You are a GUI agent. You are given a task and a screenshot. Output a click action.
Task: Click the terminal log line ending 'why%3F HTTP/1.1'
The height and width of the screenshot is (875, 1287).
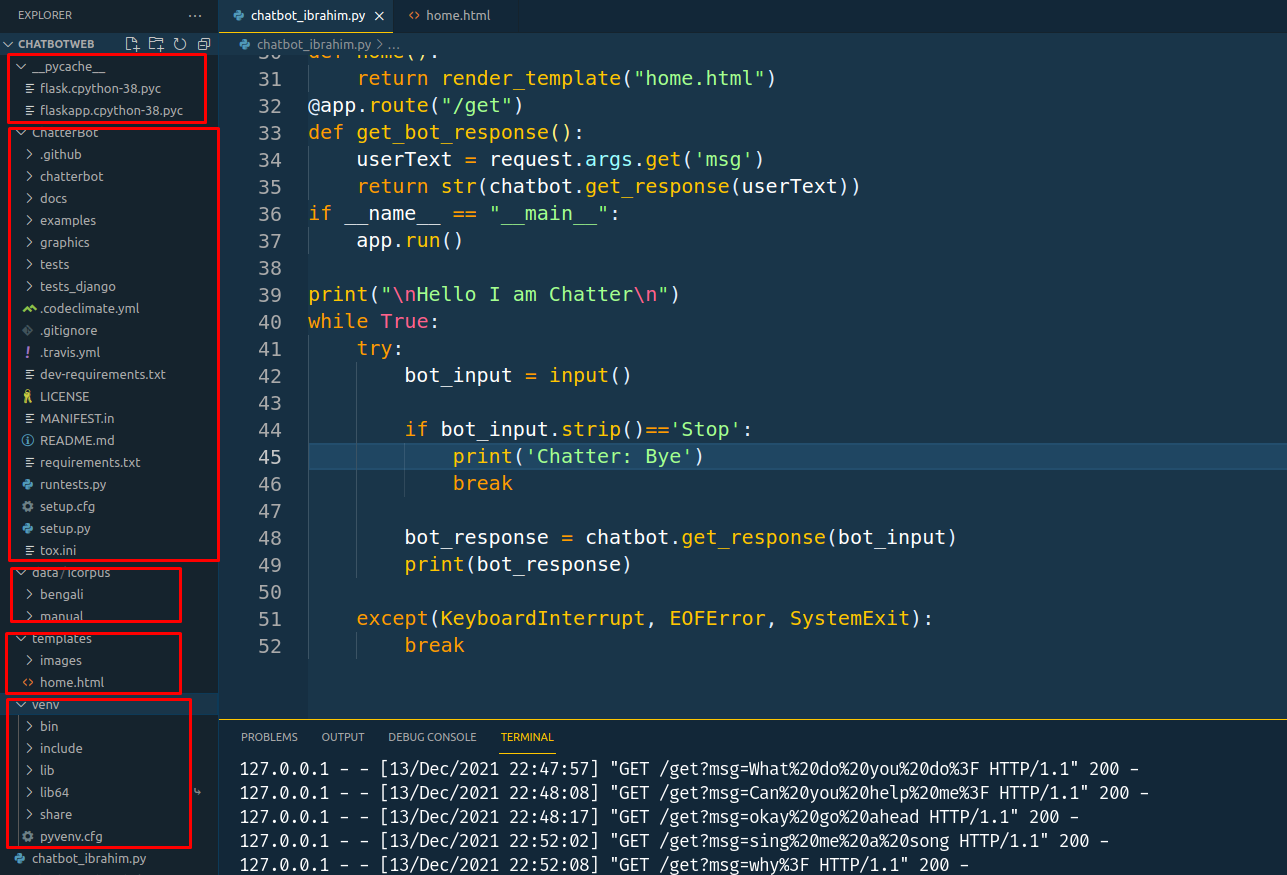click(x=605, y=865)
